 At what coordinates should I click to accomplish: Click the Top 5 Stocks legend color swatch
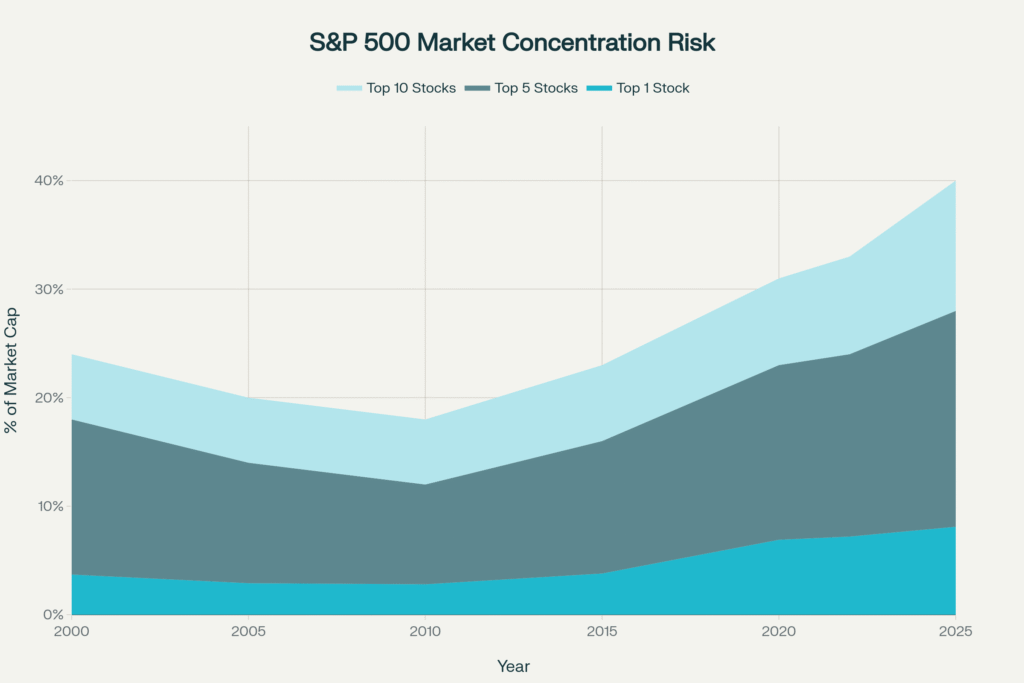click(477, 88)
